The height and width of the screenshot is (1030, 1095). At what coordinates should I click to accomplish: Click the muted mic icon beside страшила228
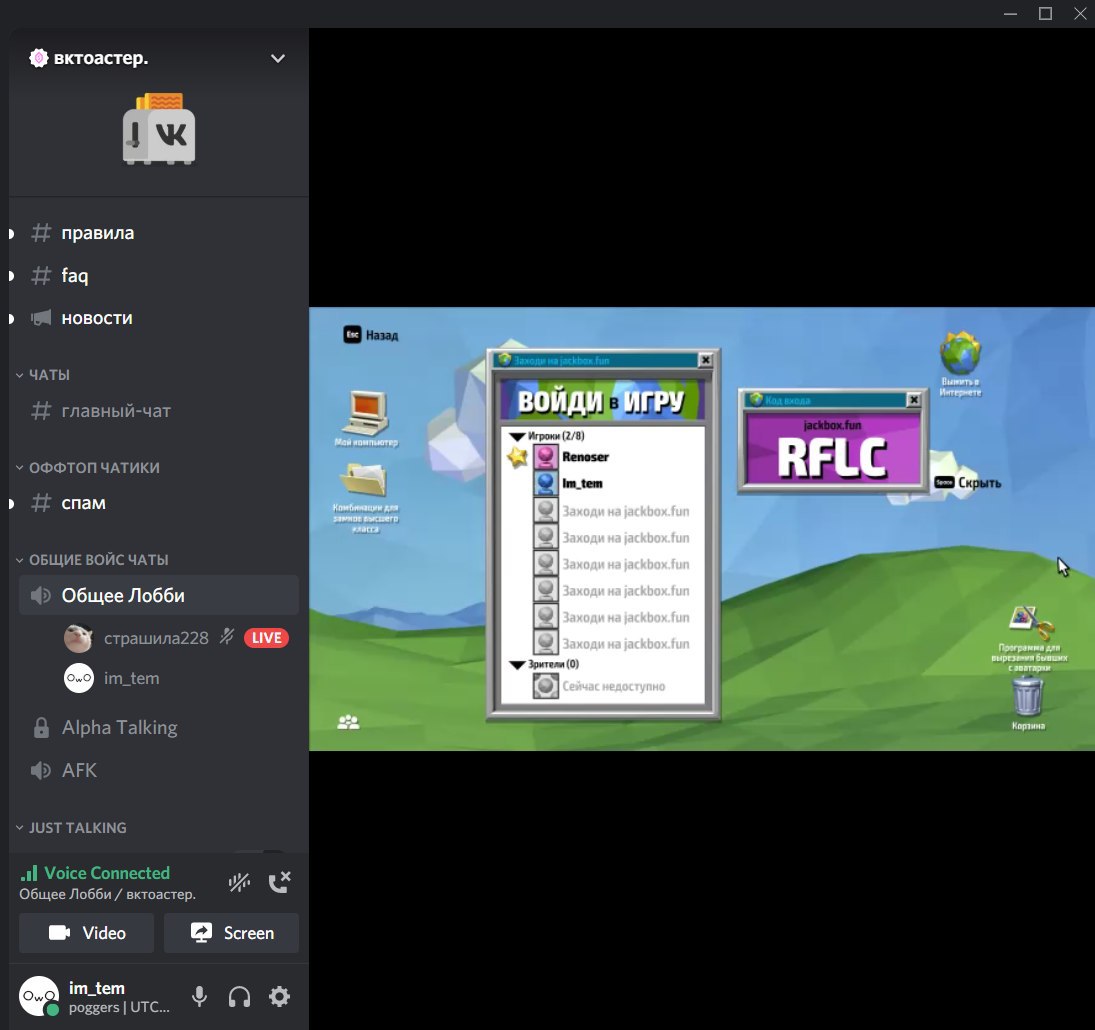227,637
